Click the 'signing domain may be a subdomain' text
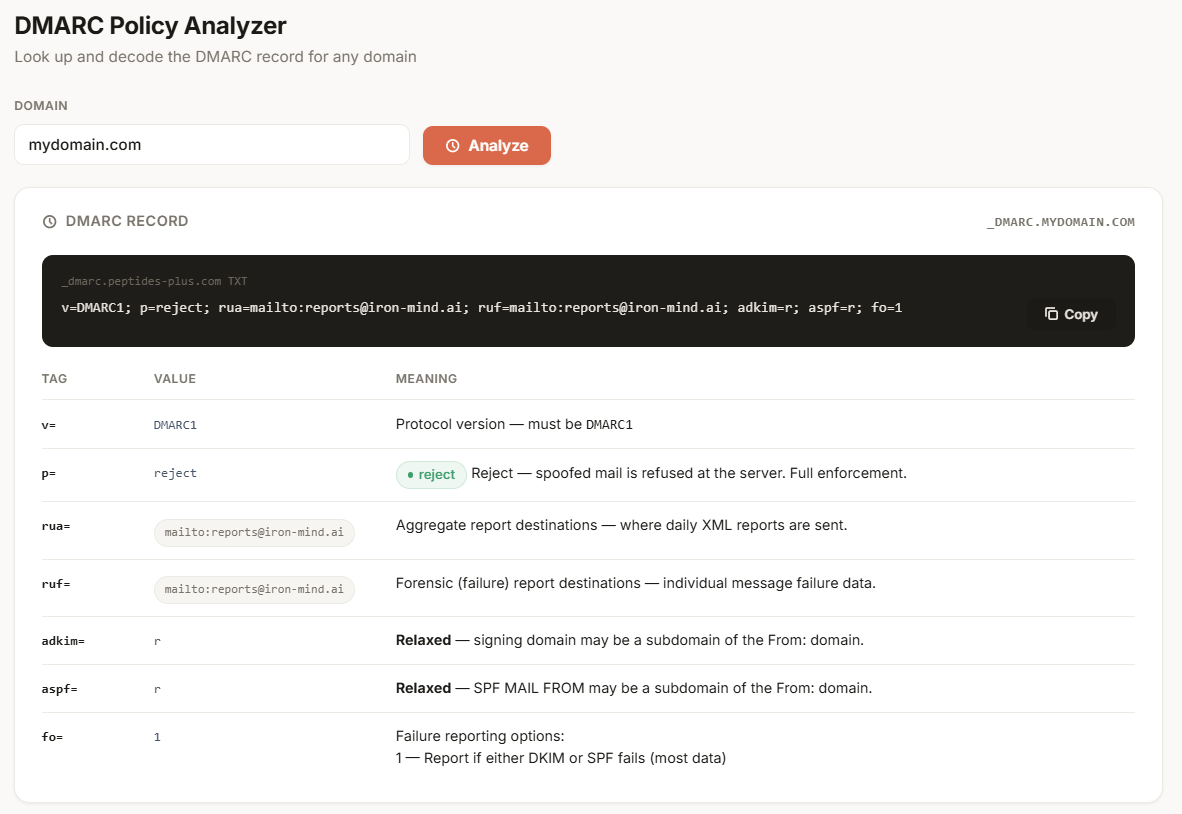The height and width of the screenshot is (814, 1182). click(629, 640)
